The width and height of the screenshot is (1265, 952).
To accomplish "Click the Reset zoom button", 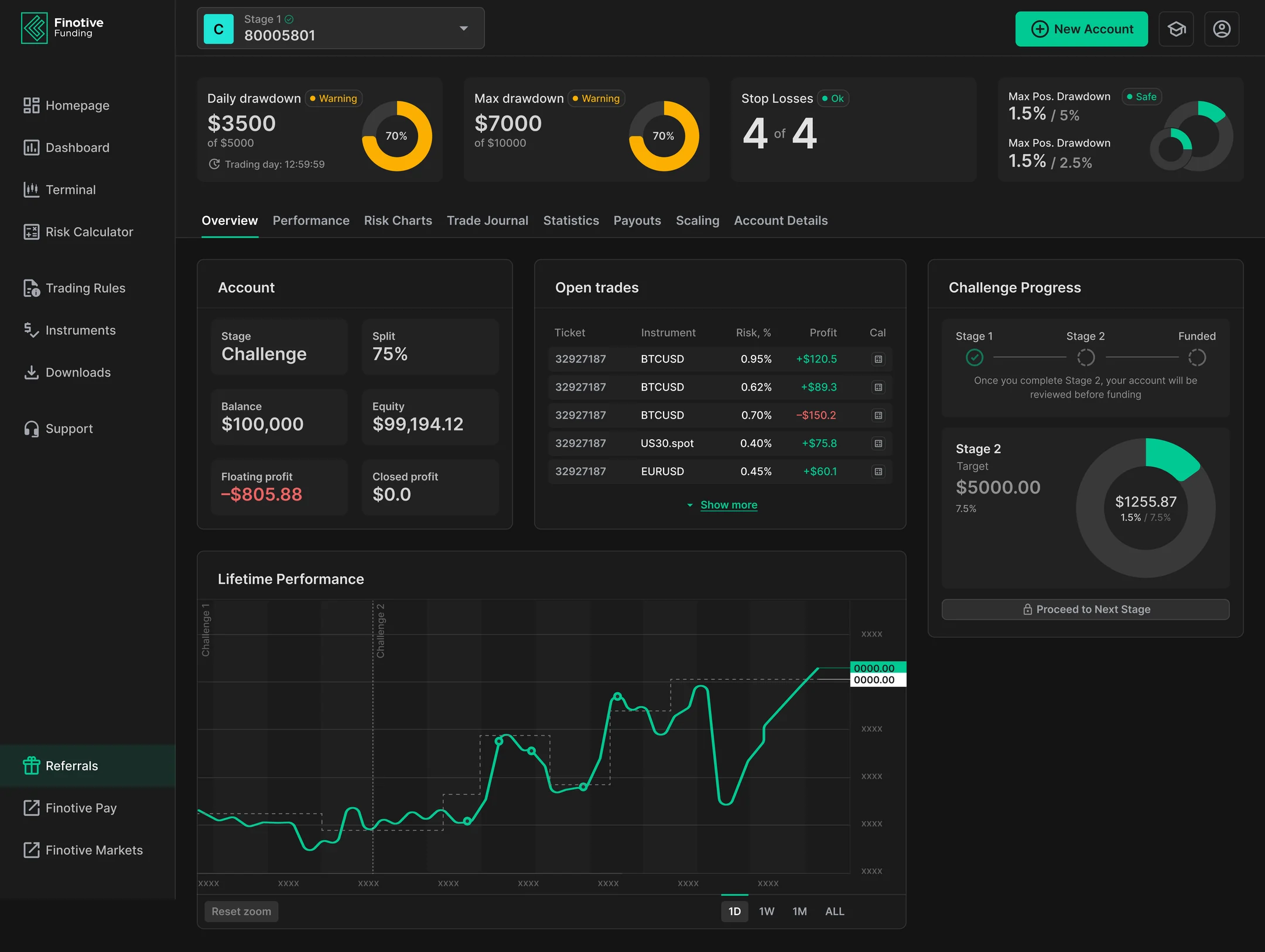I will pyautogui.click(x=241, y=912).
